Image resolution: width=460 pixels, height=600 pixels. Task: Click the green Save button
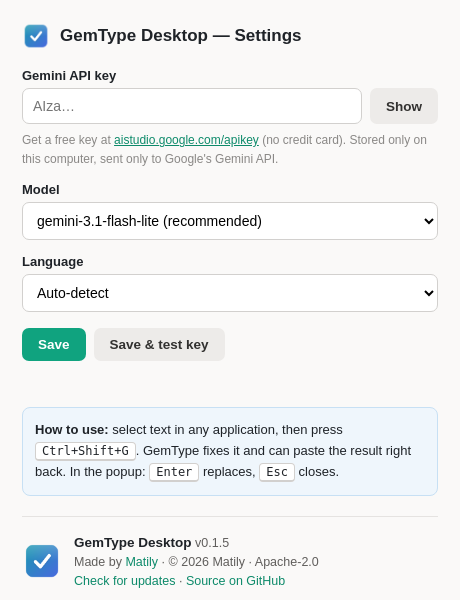click(x=54, y=344)
